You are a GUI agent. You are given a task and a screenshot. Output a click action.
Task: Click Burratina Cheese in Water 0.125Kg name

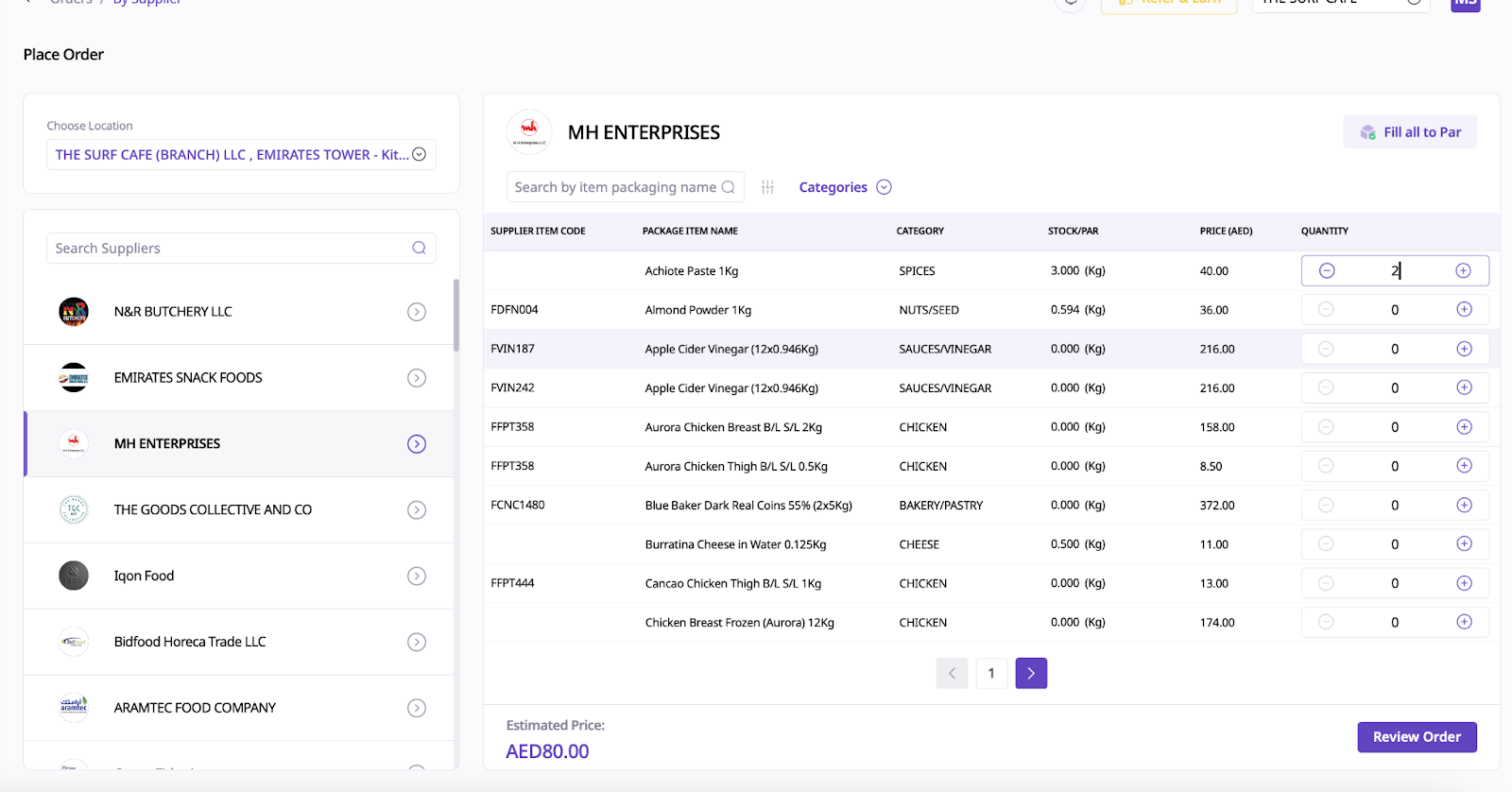pos(735,544)
